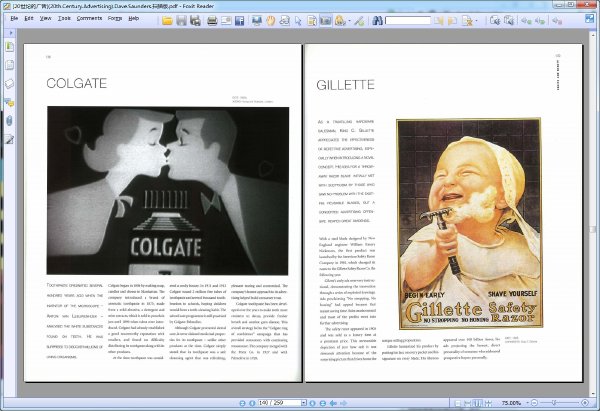This screenshot has width=600, height=411.
Task: Open the Forms menu
Action: pyautogui.click(x=115, y=18)
